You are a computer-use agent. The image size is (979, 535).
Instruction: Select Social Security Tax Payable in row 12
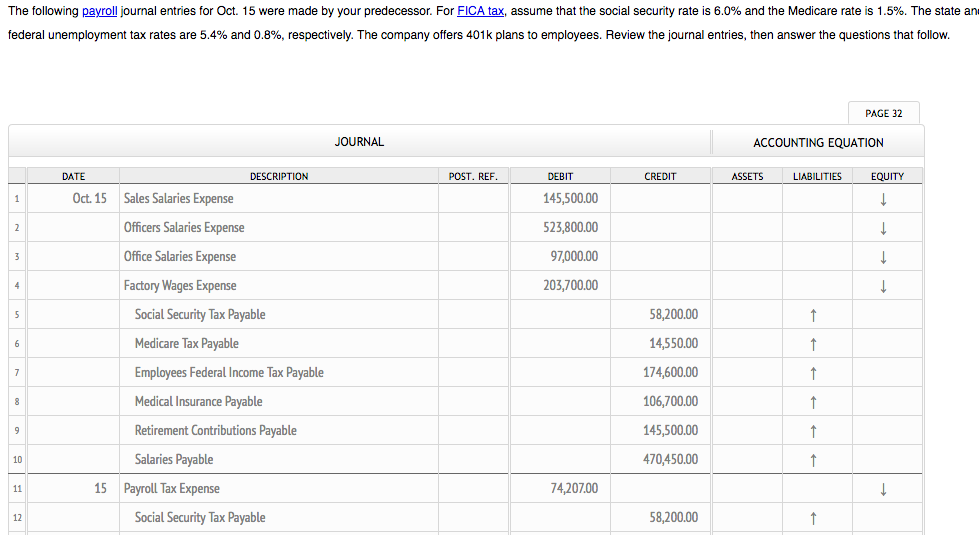click(200, 517)
